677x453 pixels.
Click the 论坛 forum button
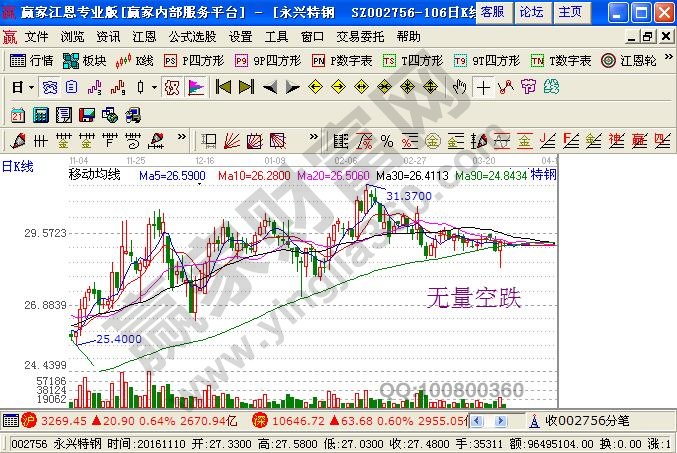click(531, 12)
